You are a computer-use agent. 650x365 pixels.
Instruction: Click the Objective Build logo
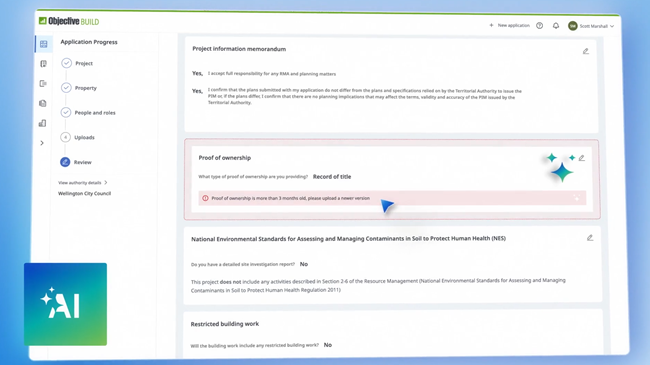pos(69,21)
